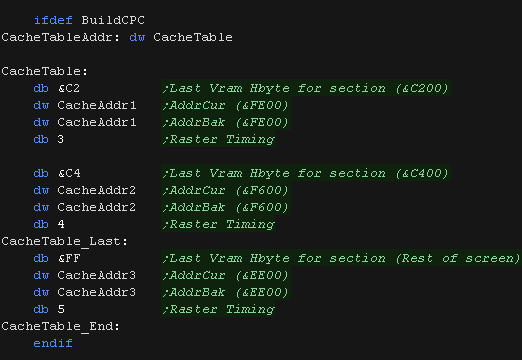Place cursor on CacheTable: label line
The image size is (522, 360).
pos(44,71)
